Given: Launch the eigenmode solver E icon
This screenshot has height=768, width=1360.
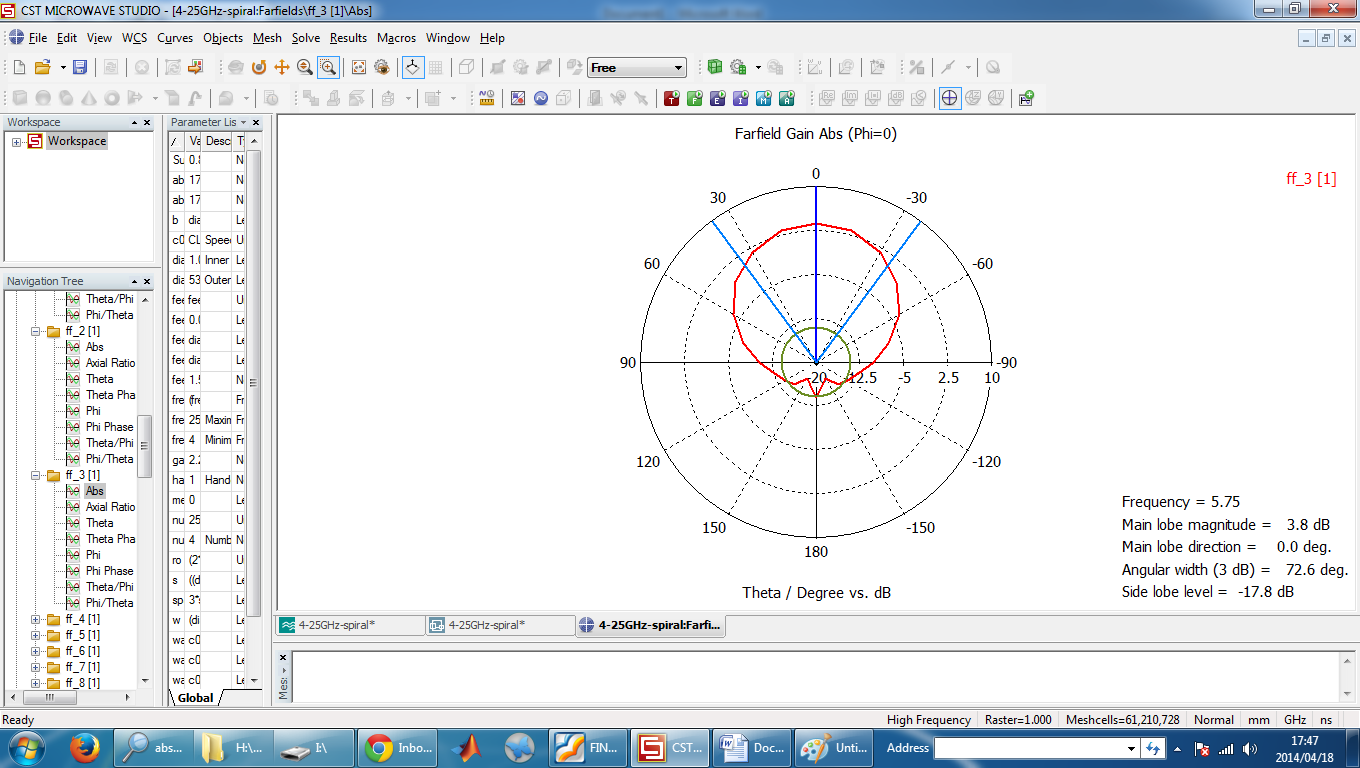Looking at the screenshot, I should 718,98.
